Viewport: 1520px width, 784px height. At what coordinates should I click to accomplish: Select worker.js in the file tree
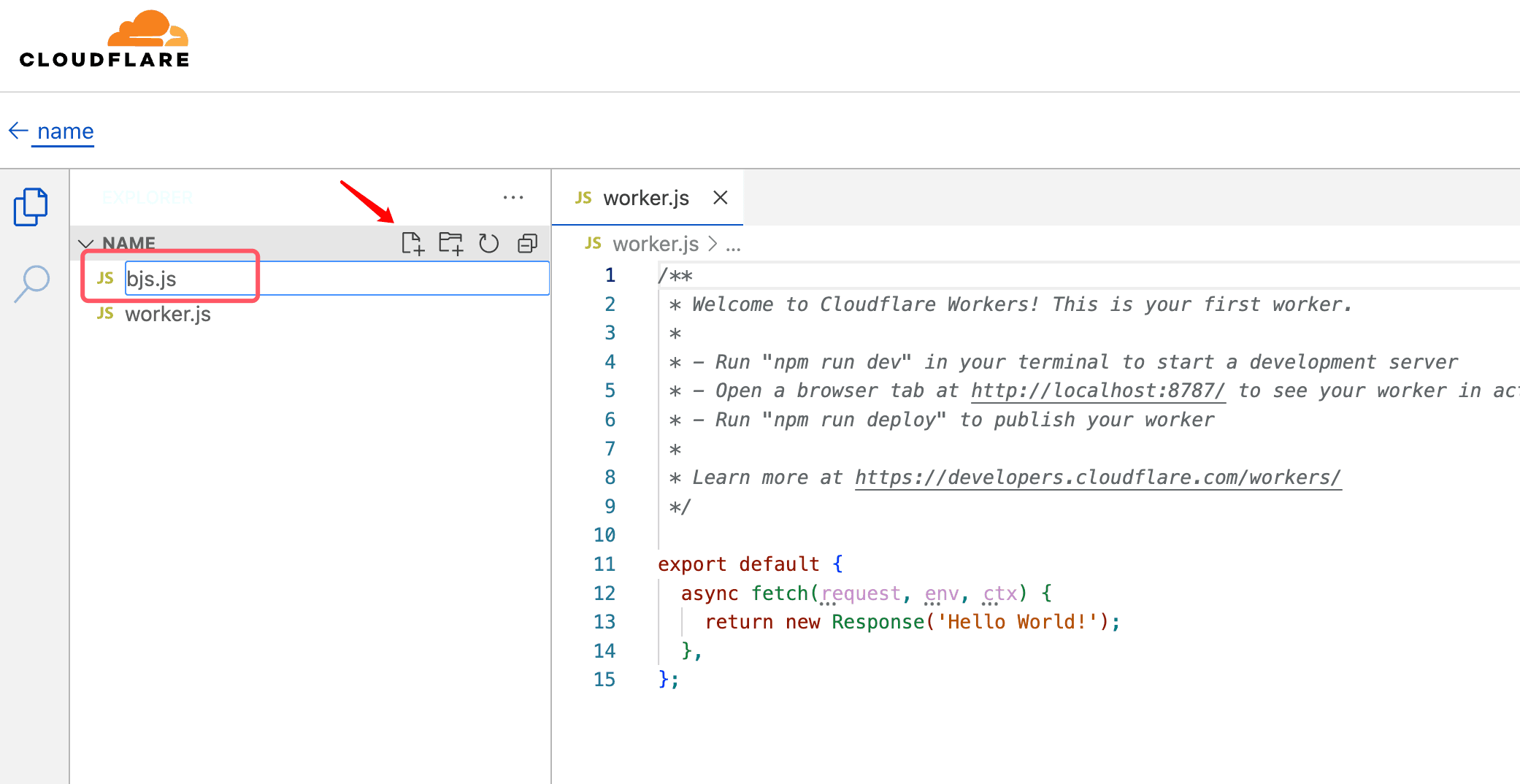coord(168,314)
